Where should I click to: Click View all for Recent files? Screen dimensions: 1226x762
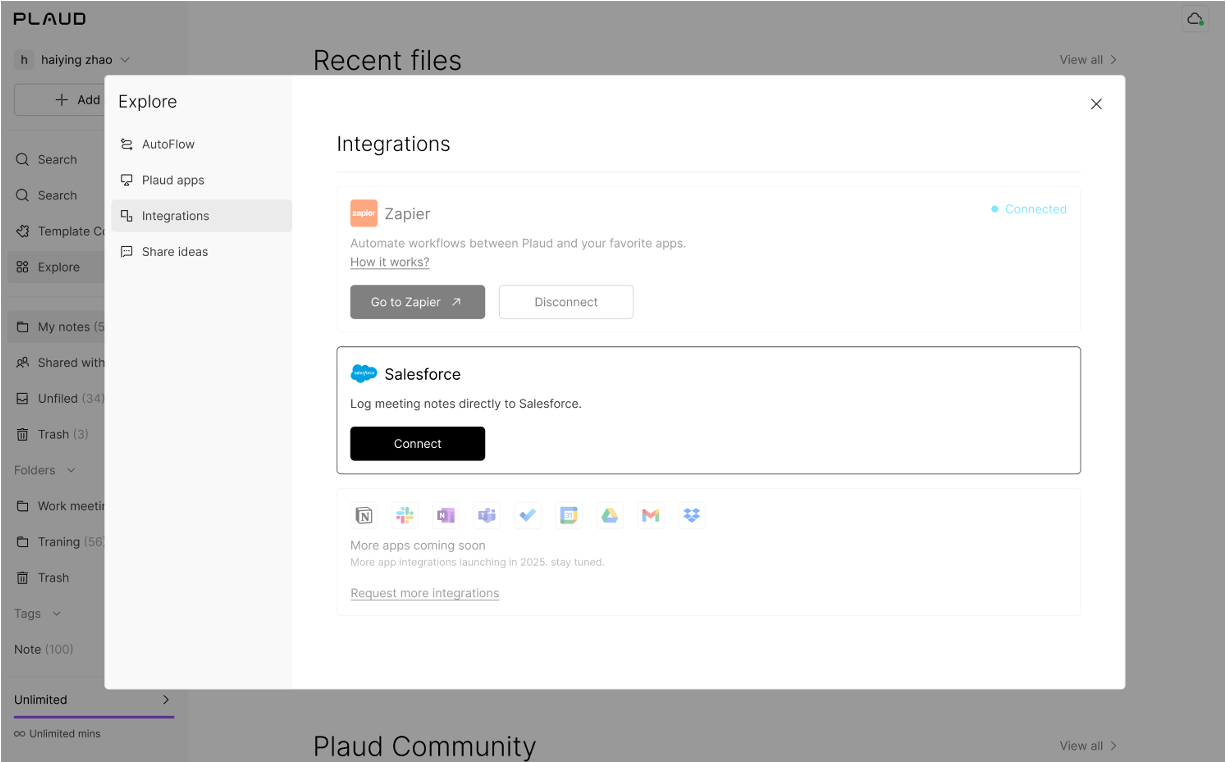tap(1088, 60)
